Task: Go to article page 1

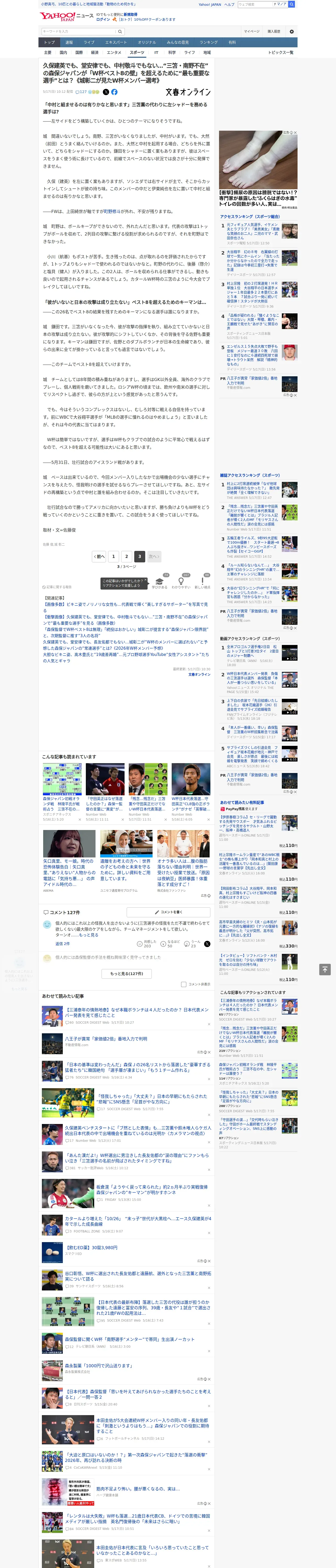Action: [113, 556]
